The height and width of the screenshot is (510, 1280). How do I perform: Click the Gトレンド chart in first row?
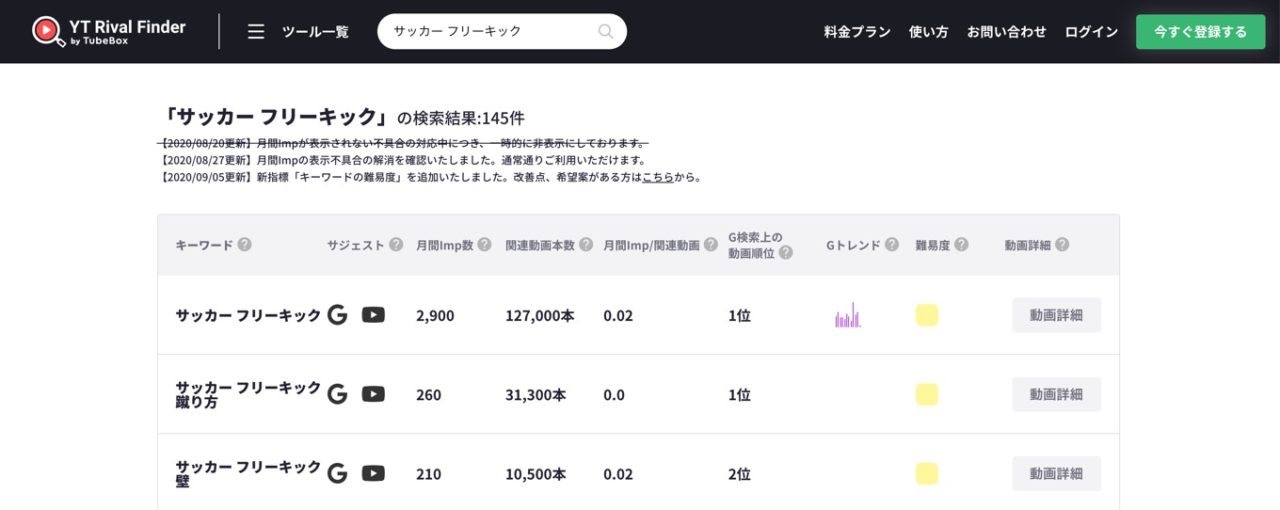(x=848, y=315)
